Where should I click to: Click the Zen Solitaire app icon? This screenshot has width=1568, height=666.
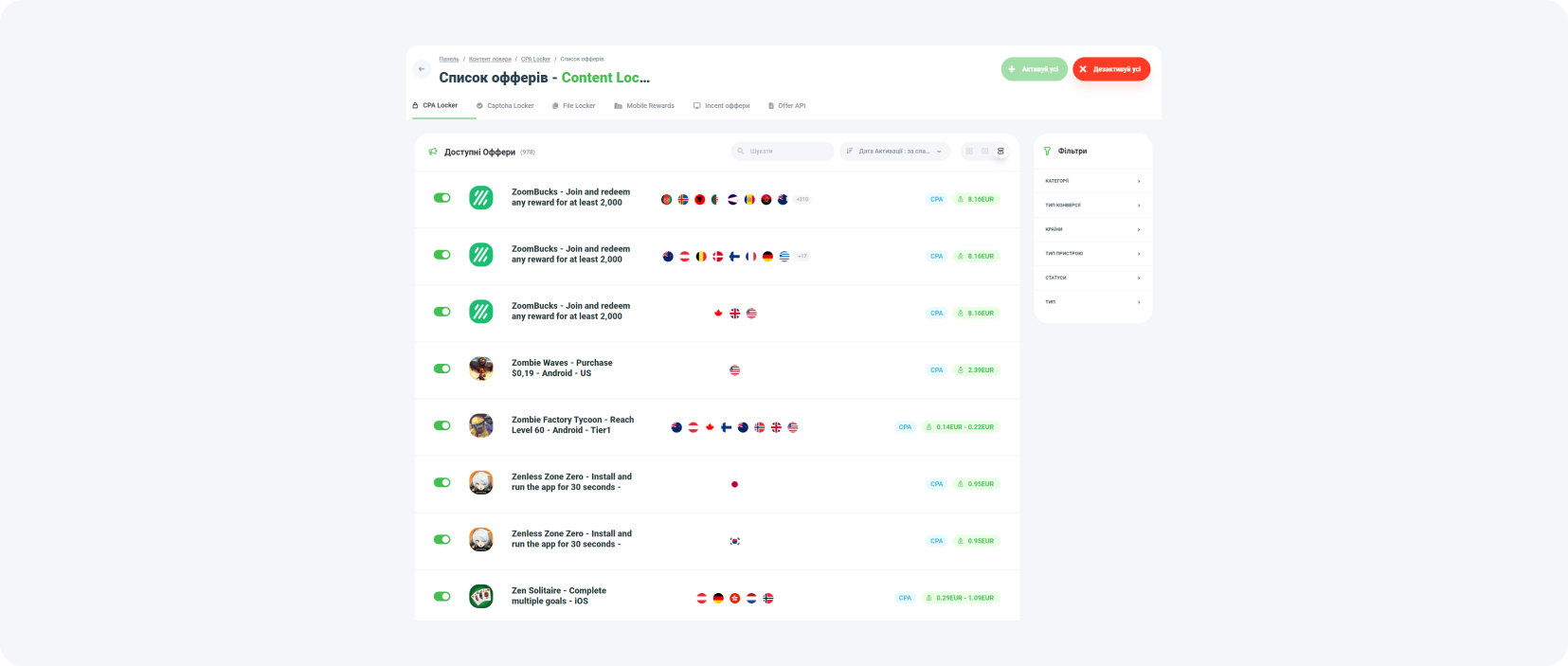click(x=481, y=596)
